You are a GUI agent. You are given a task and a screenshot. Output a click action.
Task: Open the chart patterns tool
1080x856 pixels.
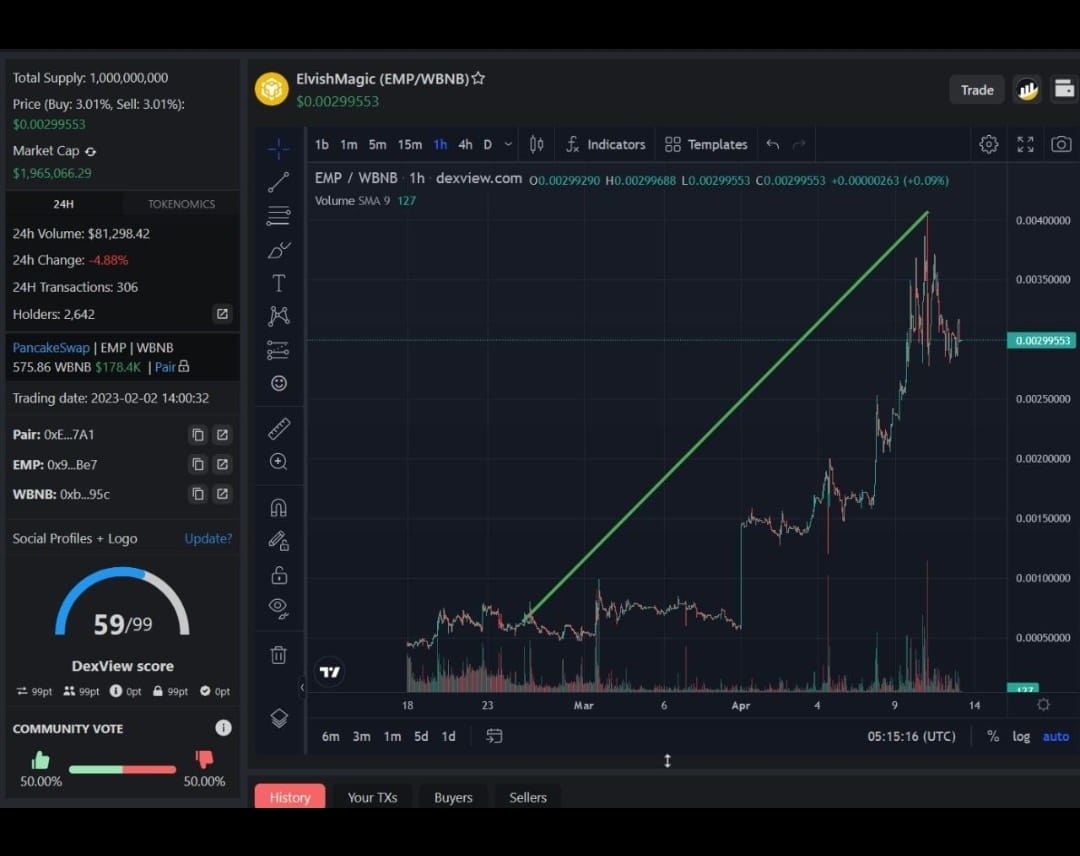coord(278,316)
